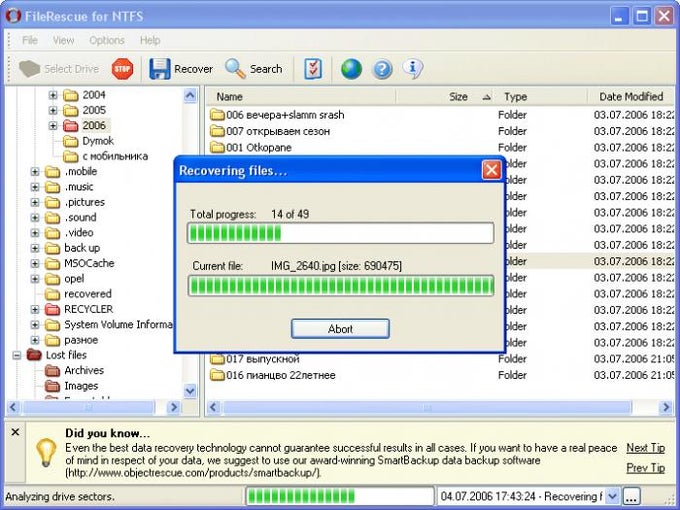Click the Recover floppy disk icon
Screen dimensions: 680x510
(x=160, y=69)
